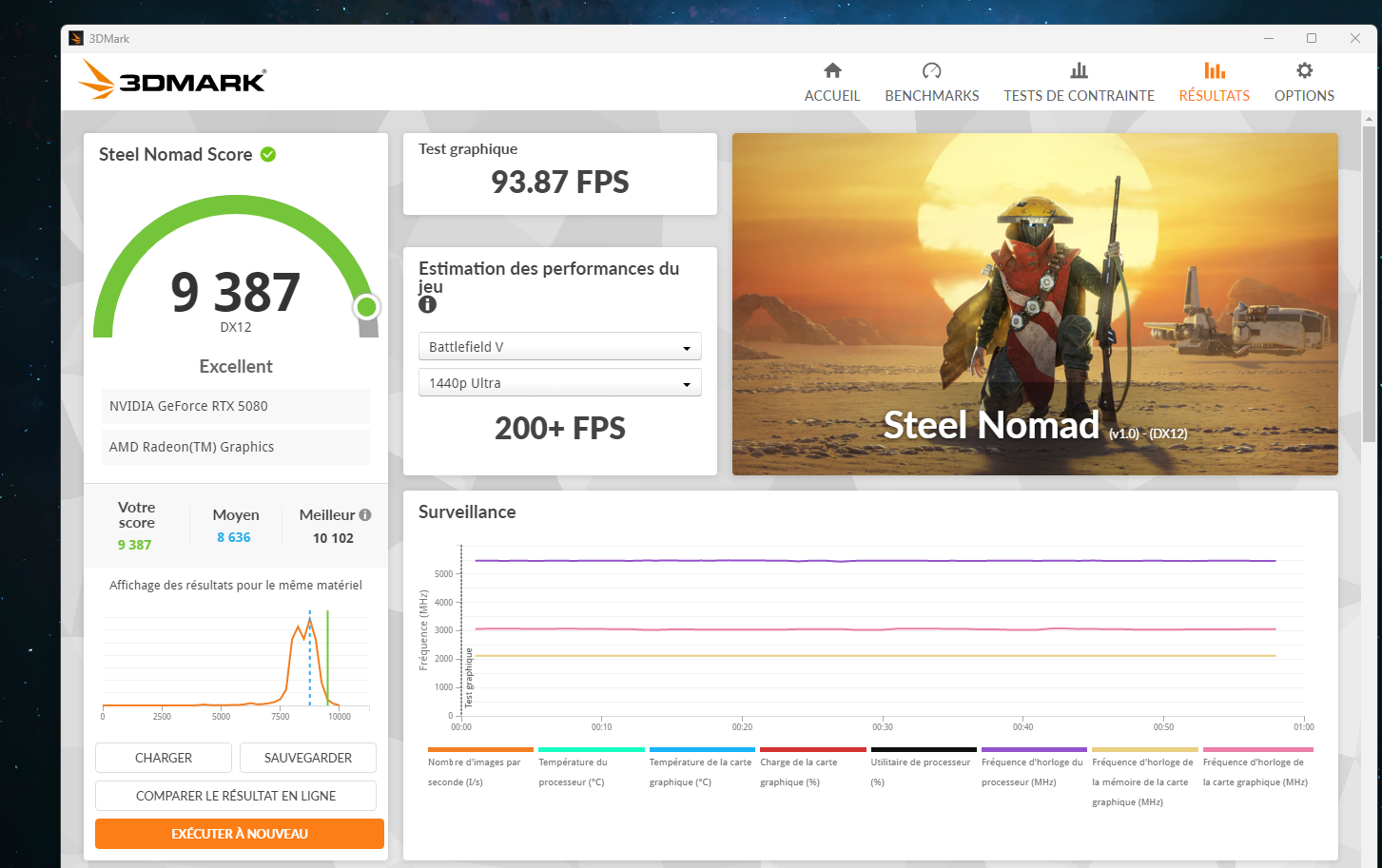Click the Tests de contrainte chart icon
The width and height of the screenshot is (1382, 868).
pyautogui.click(x=1079, y=70)
